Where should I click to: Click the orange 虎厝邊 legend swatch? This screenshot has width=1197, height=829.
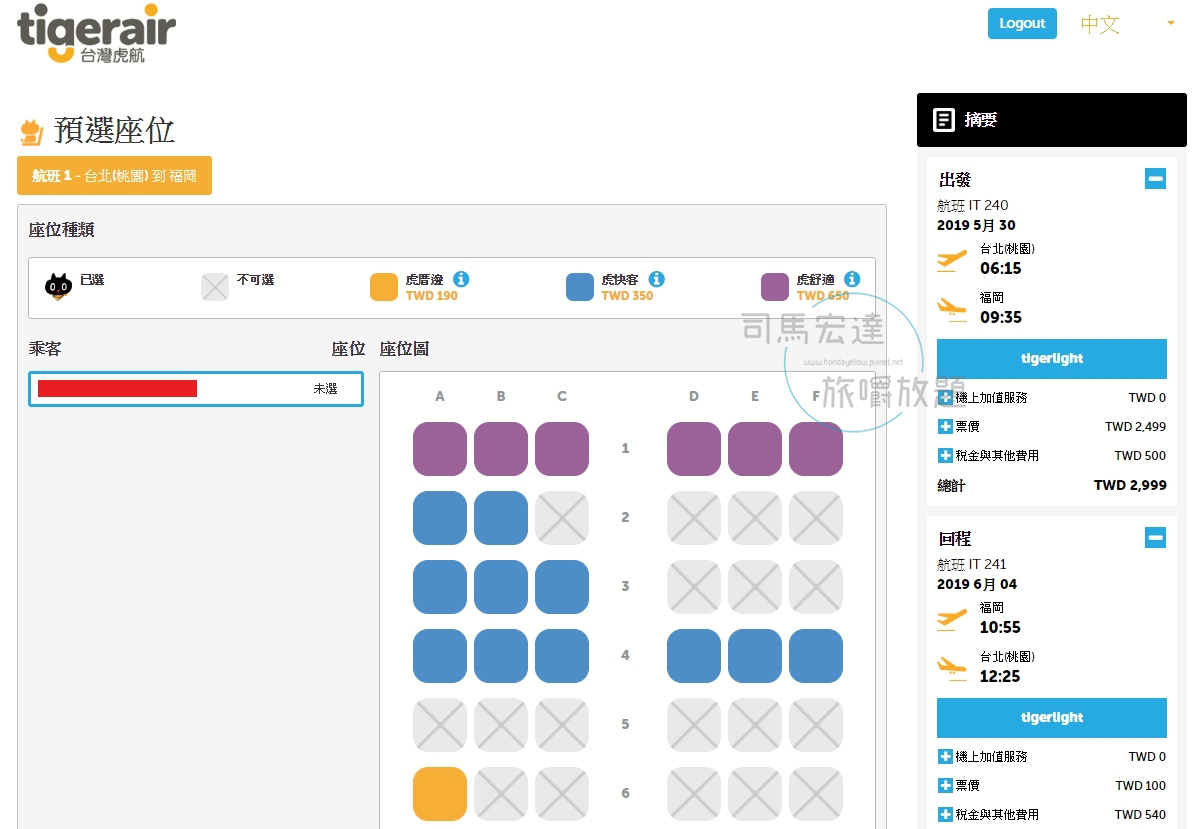point(384,287)
